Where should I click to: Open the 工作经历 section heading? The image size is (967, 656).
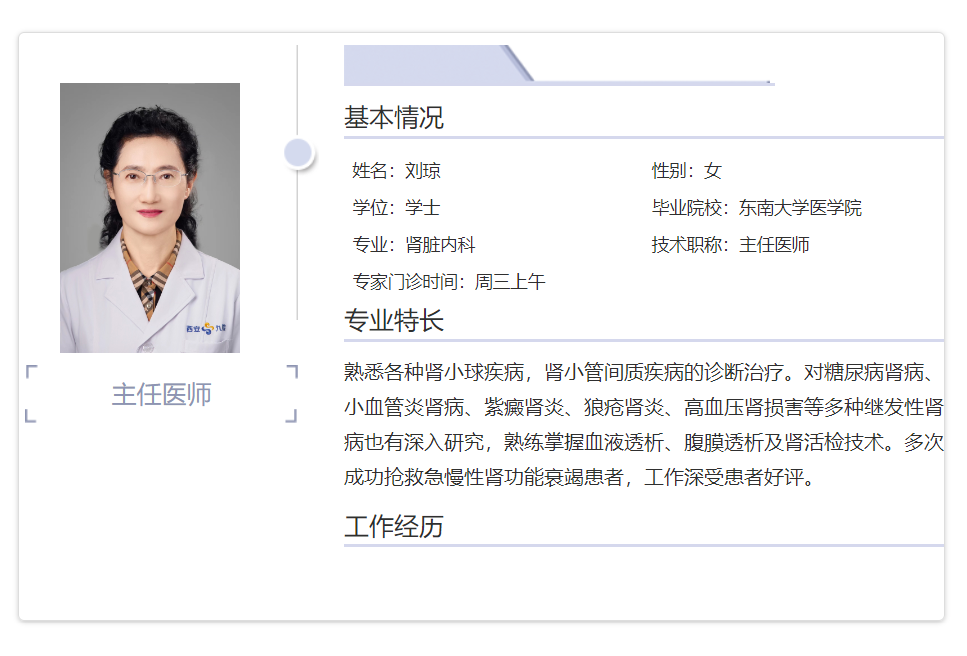394,527
